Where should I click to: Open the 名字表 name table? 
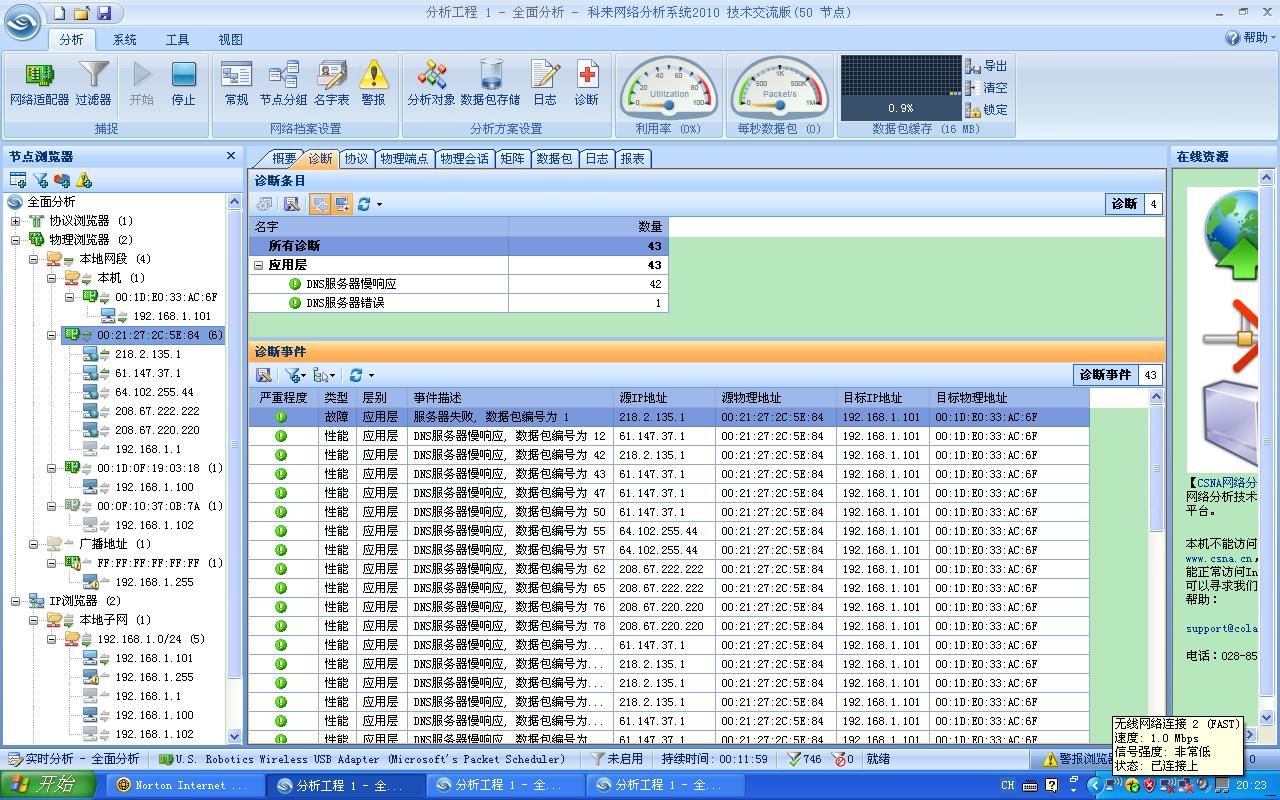tap(331, 82)
